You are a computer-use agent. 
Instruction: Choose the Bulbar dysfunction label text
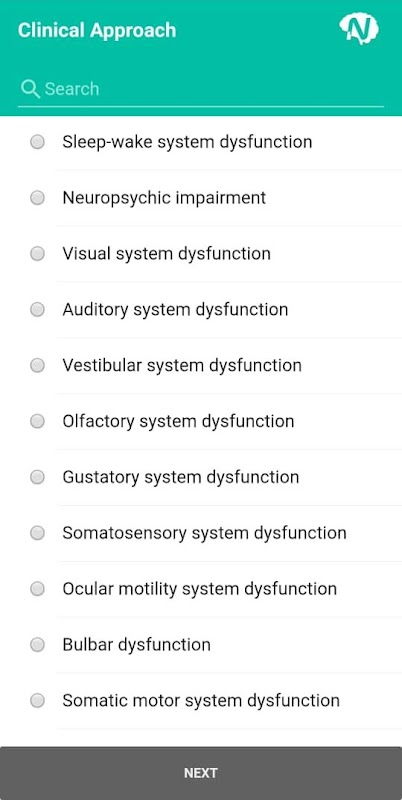click(136, 644)
